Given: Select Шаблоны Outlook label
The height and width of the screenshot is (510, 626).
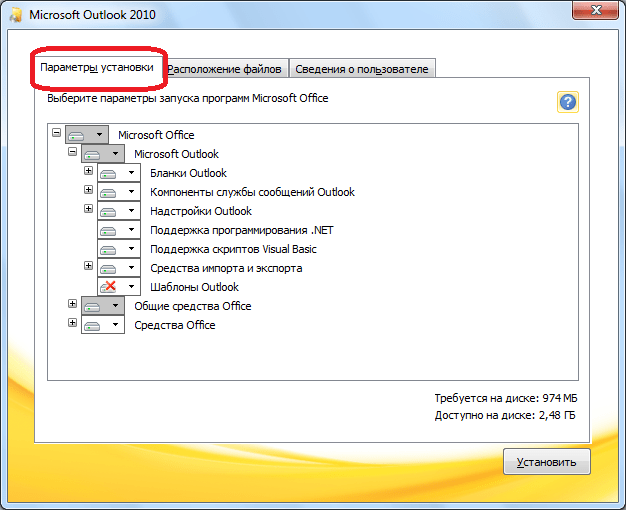Looking at the screenshot, I should 194,287.
